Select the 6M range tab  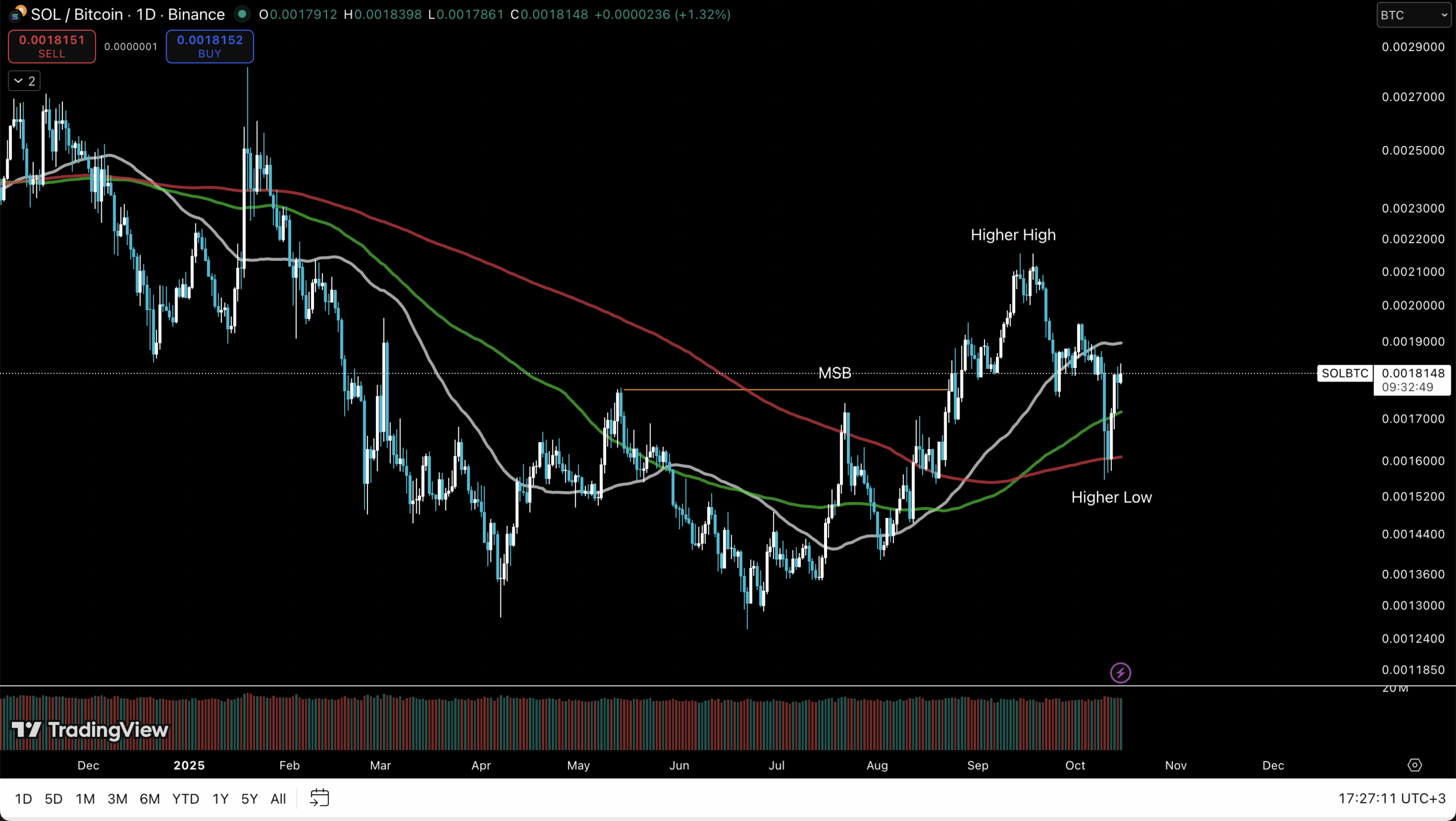tap(149, 798)
